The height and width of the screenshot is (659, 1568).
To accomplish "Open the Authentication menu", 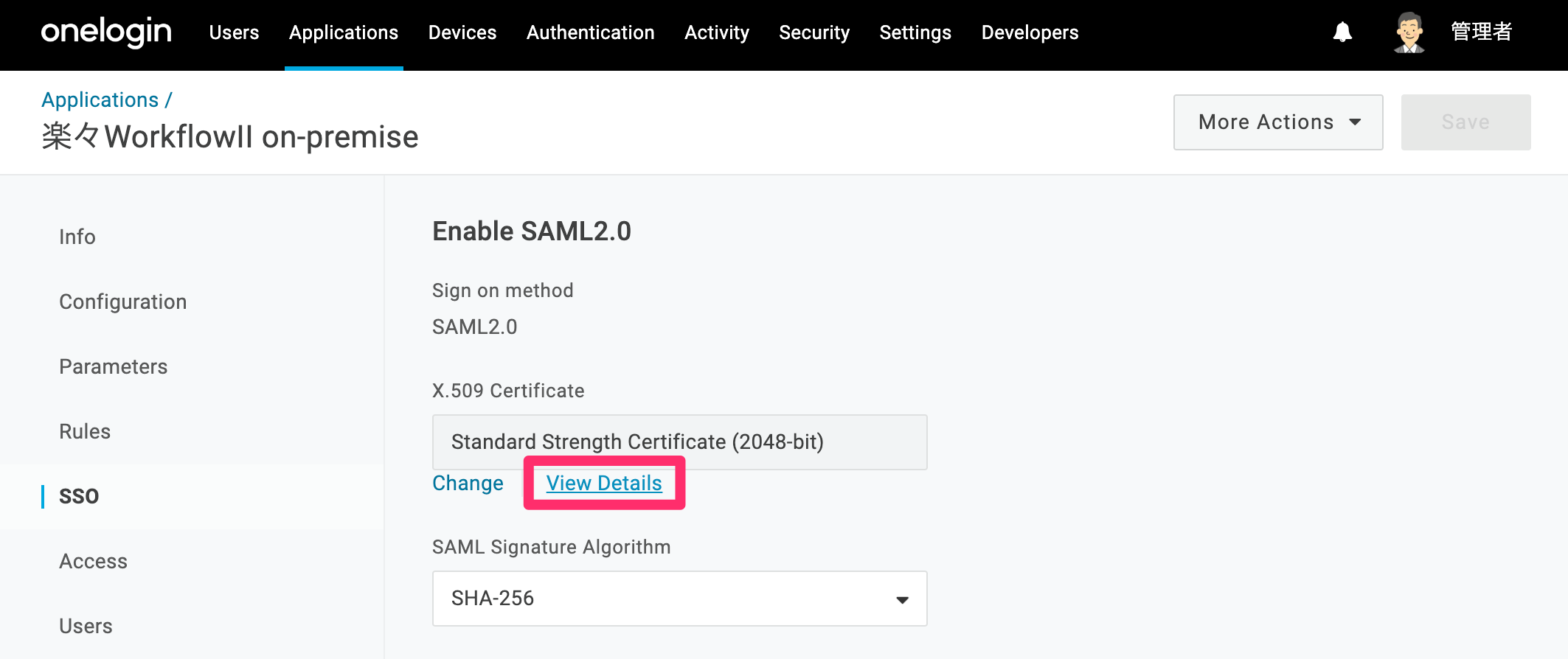I will [x=591, y=32].
